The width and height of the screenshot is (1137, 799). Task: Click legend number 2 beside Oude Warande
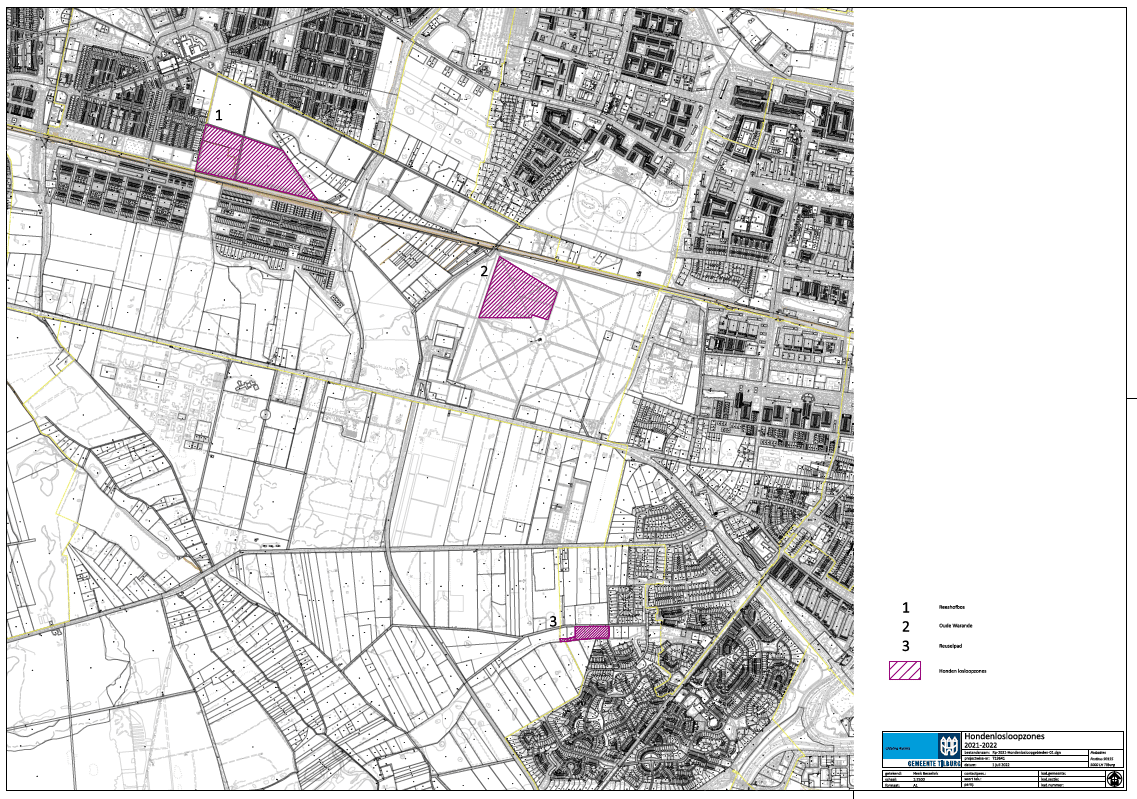tap(906, 626)
